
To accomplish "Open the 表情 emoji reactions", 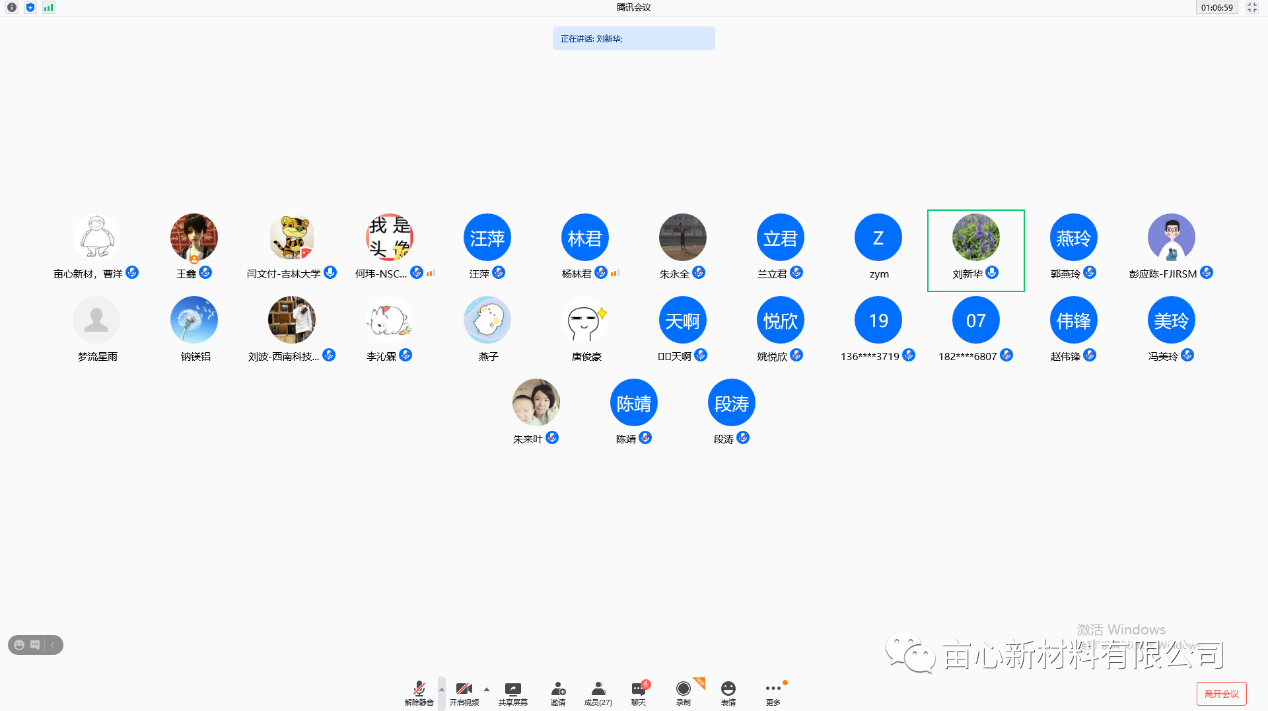I will pyautogui.click(x=728, y=693).
